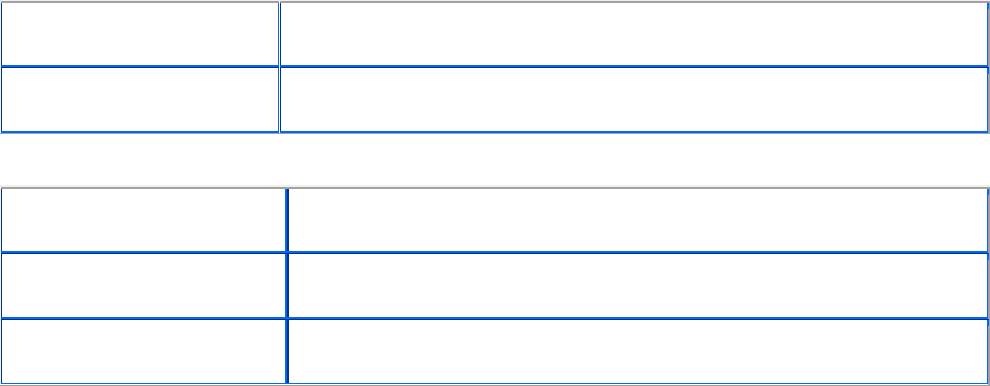Click the lower table's thick vertical column divider
This screenshot has width=990, height=386.
coord(287,286)
